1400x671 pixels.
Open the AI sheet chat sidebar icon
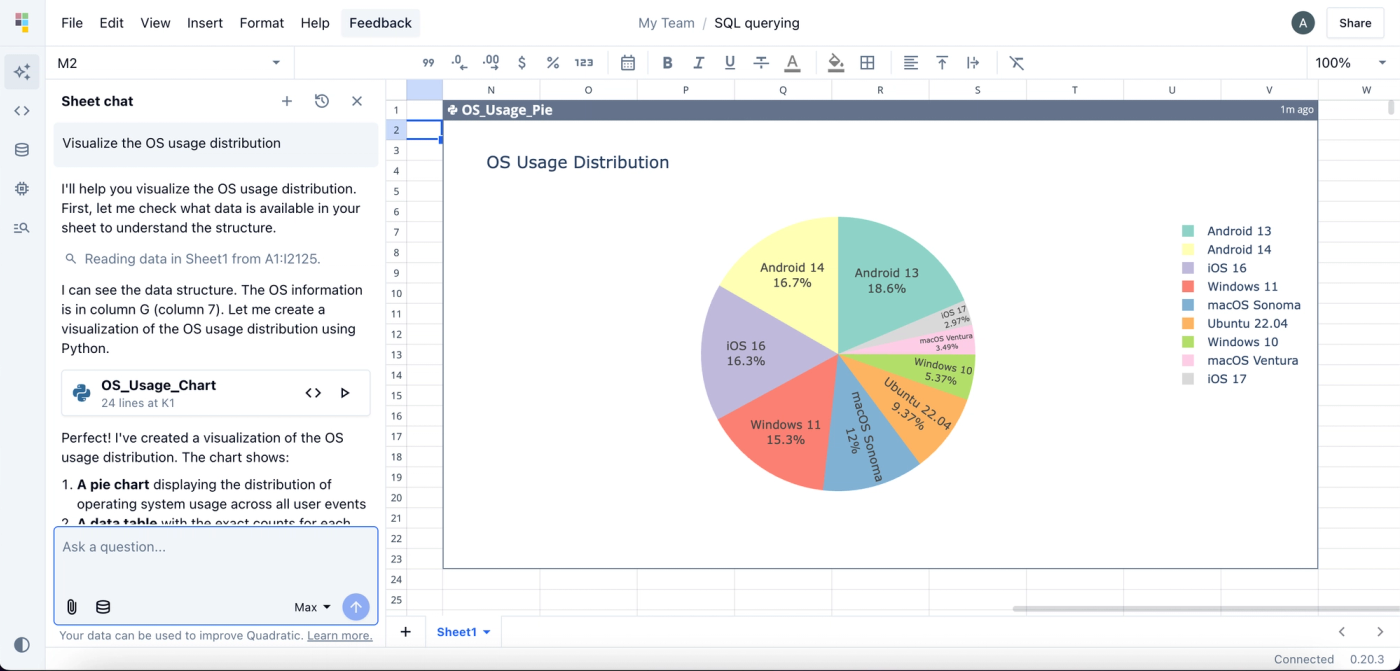point(22,72)
